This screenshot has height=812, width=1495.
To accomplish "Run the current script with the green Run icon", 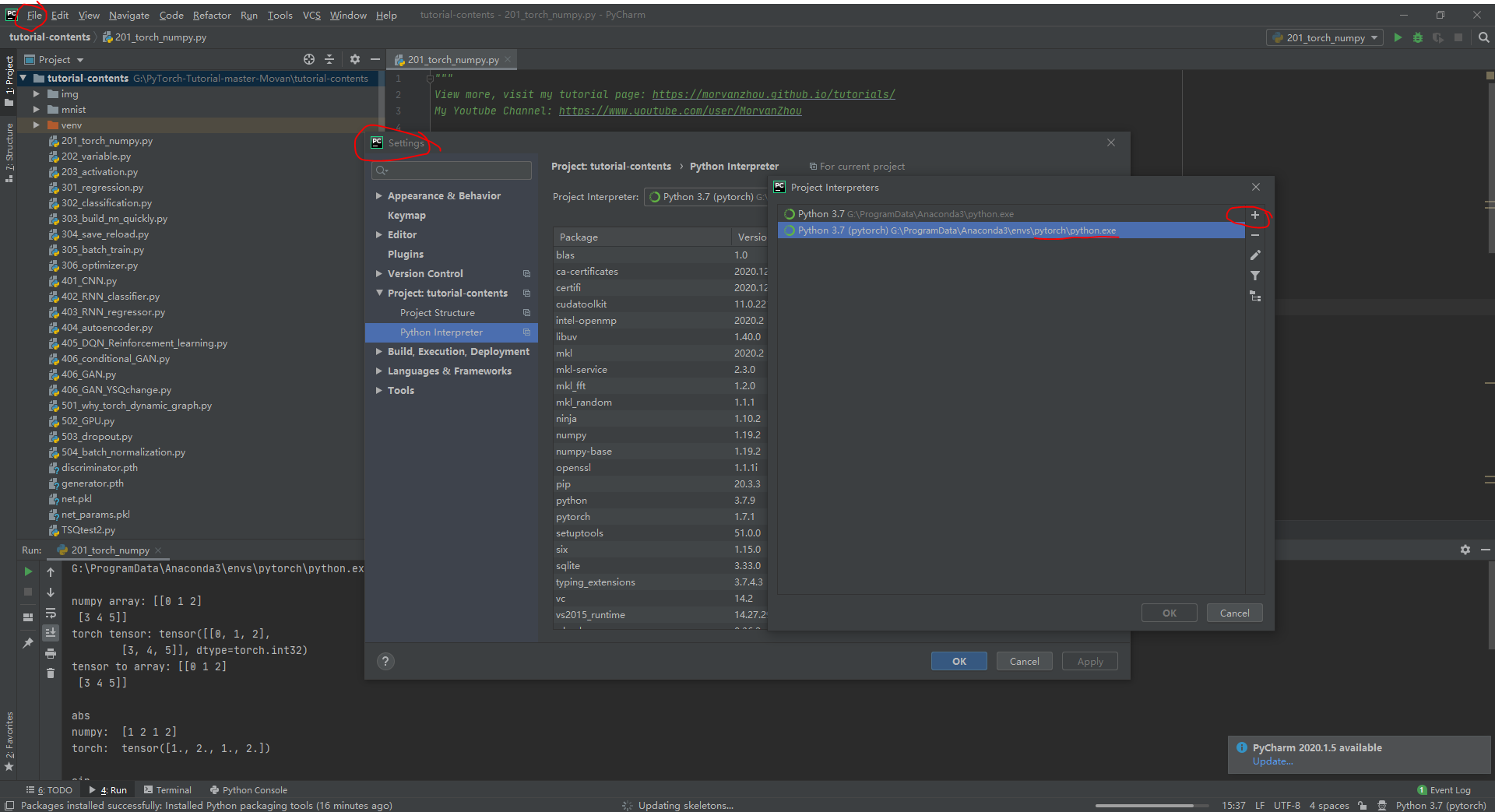I will (1398, 37).
